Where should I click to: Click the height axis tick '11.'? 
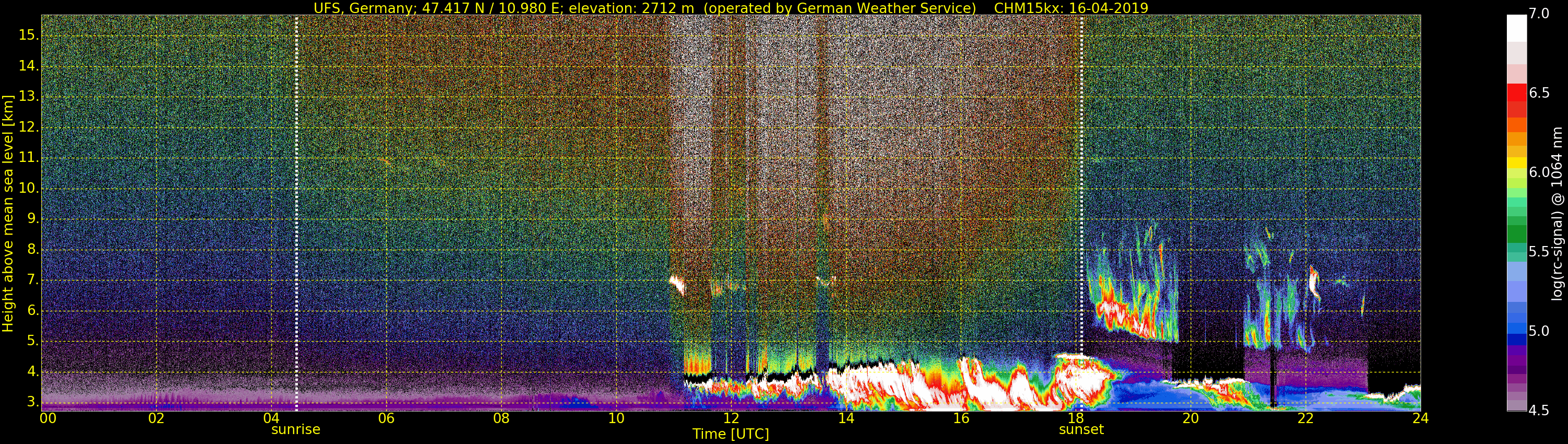(29, 158)
